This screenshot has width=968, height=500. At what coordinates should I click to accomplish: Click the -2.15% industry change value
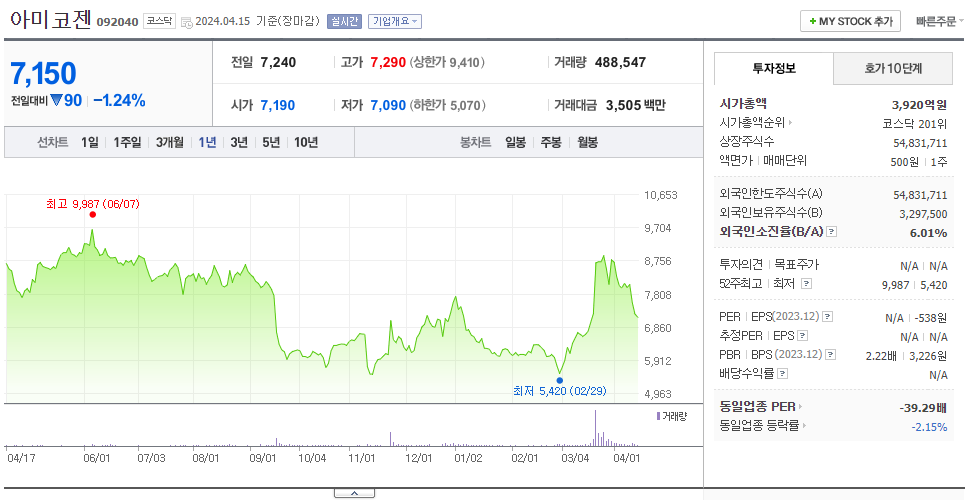coord(929,426)
